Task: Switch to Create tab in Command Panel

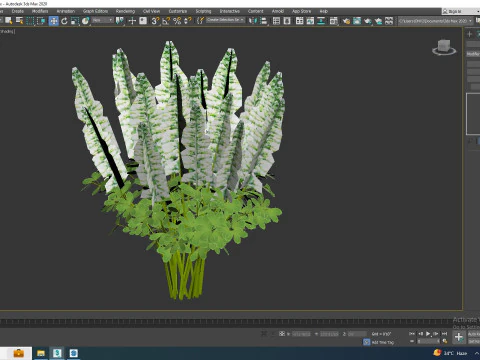Action: coord(469,34)
